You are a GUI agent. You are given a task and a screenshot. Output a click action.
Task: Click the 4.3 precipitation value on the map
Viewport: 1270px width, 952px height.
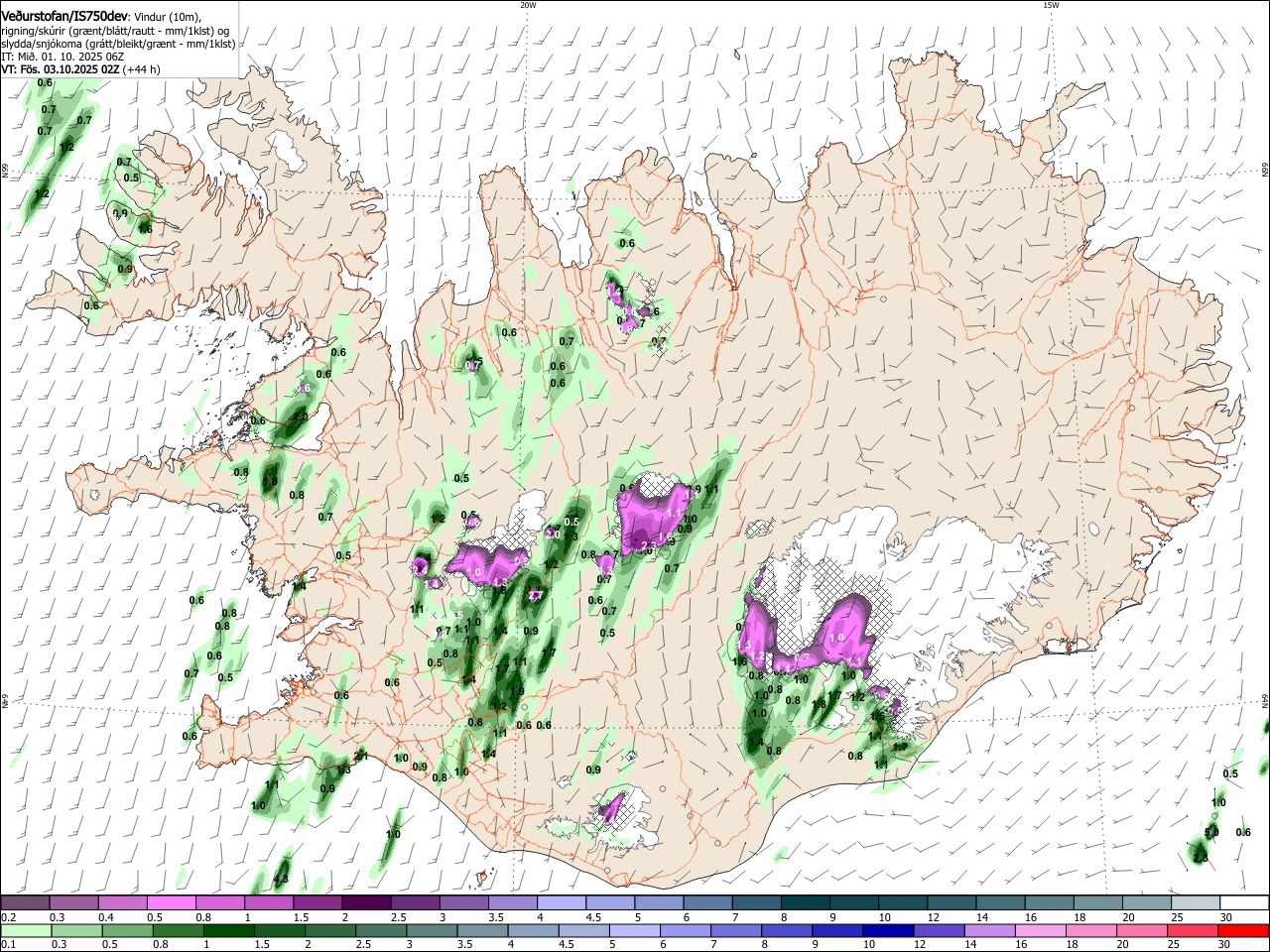tap(281, 879)
